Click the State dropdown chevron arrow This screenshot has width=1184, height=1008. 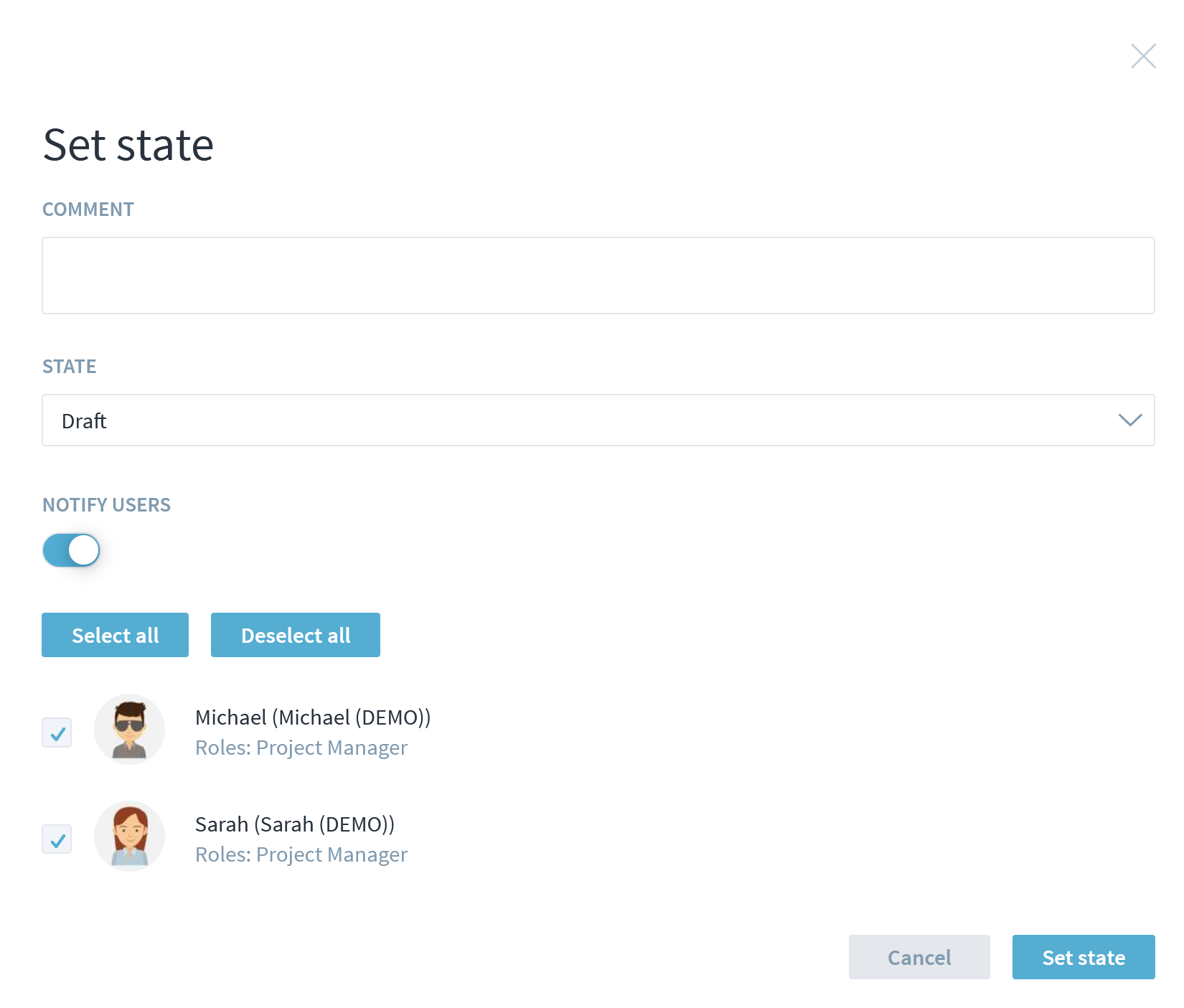[x=1129, y=420]
